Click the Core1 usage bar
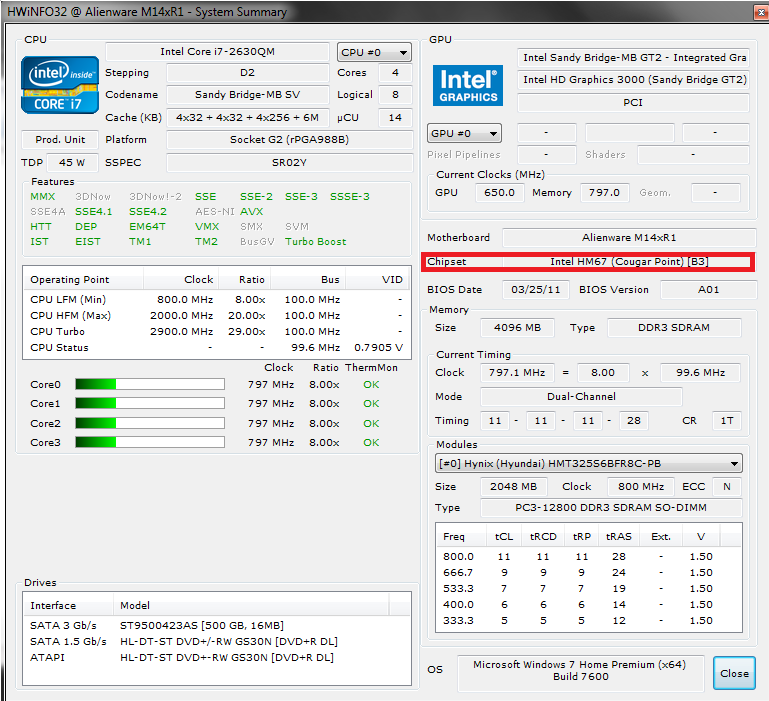The height and width of the screenshot is (701, 769). (x=150, y=403)
